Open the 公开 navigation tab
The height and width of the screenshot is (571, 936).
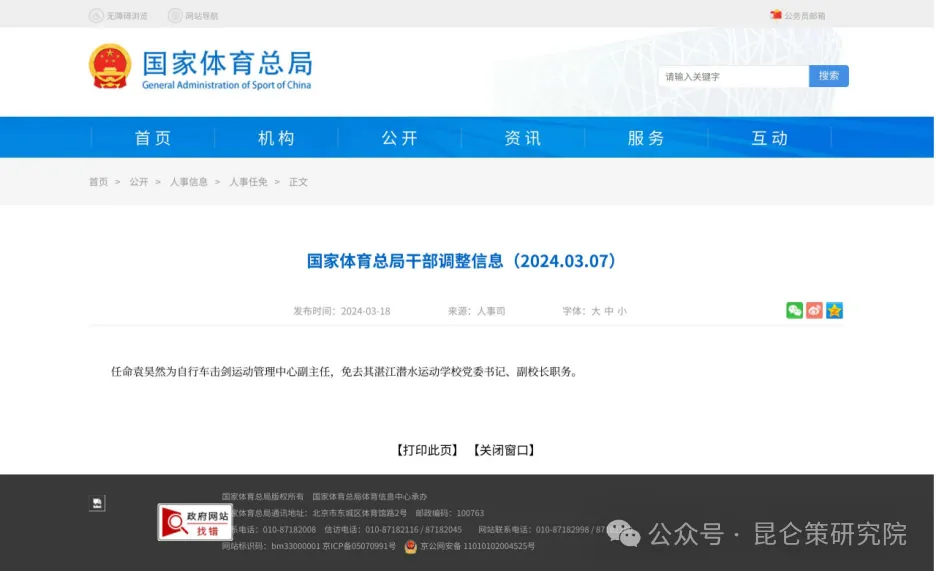[x=400, y=138]
